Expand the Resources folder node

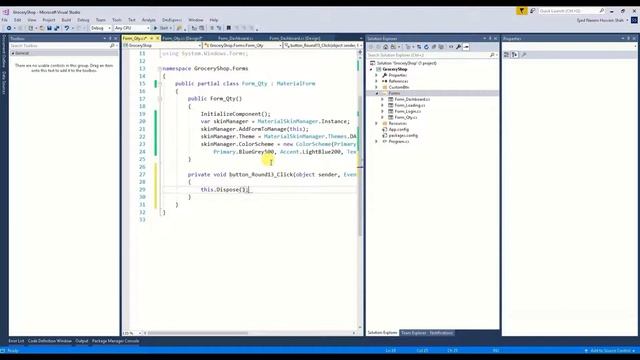[376, 123]
